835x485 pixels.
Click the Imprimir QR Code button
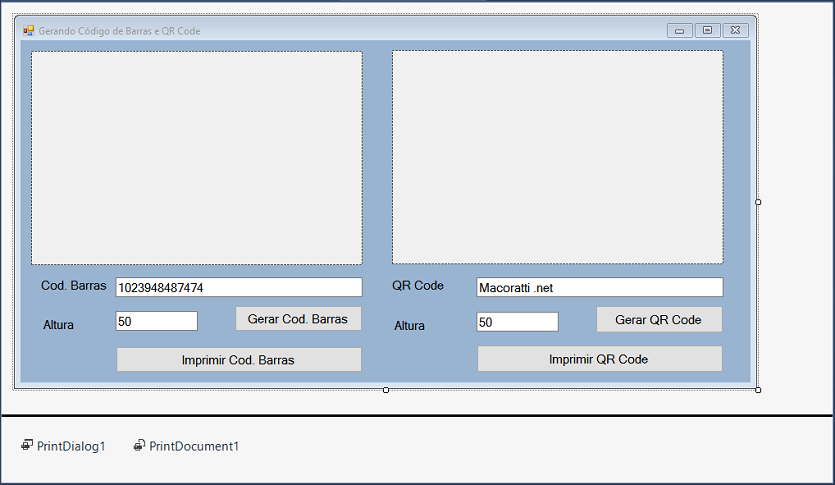pos(600,359)
